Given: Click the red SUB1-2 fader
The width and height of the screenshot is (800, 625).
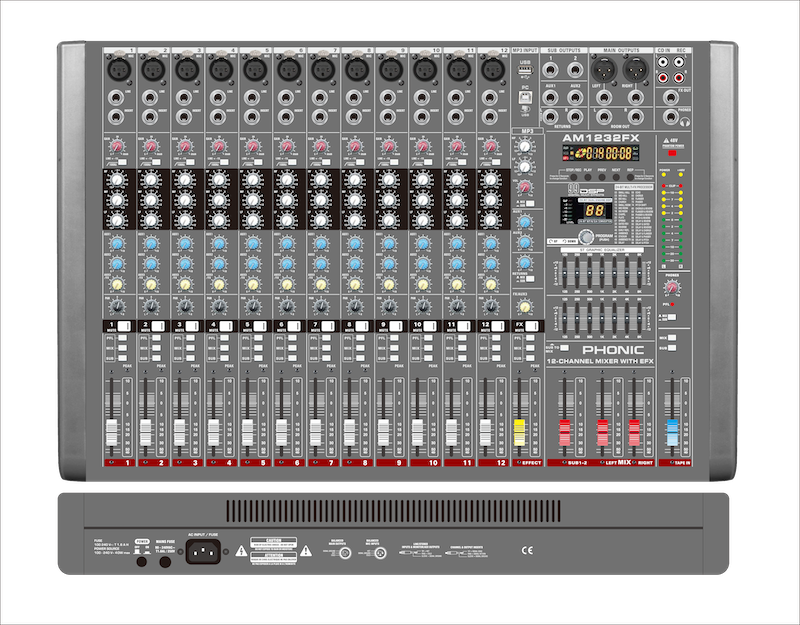Looking at the screenshot, I should click(x=564, y=433).
